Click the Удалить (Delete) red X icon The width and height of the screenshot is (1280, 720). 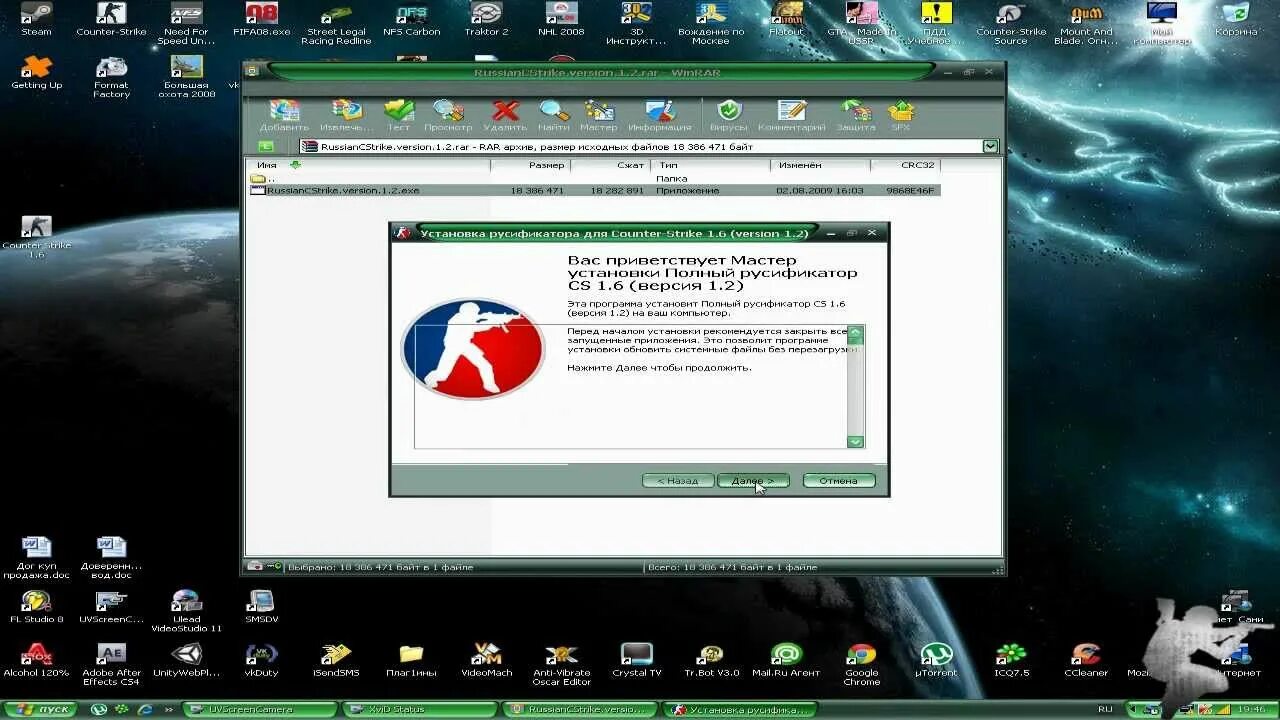(505, 115)
